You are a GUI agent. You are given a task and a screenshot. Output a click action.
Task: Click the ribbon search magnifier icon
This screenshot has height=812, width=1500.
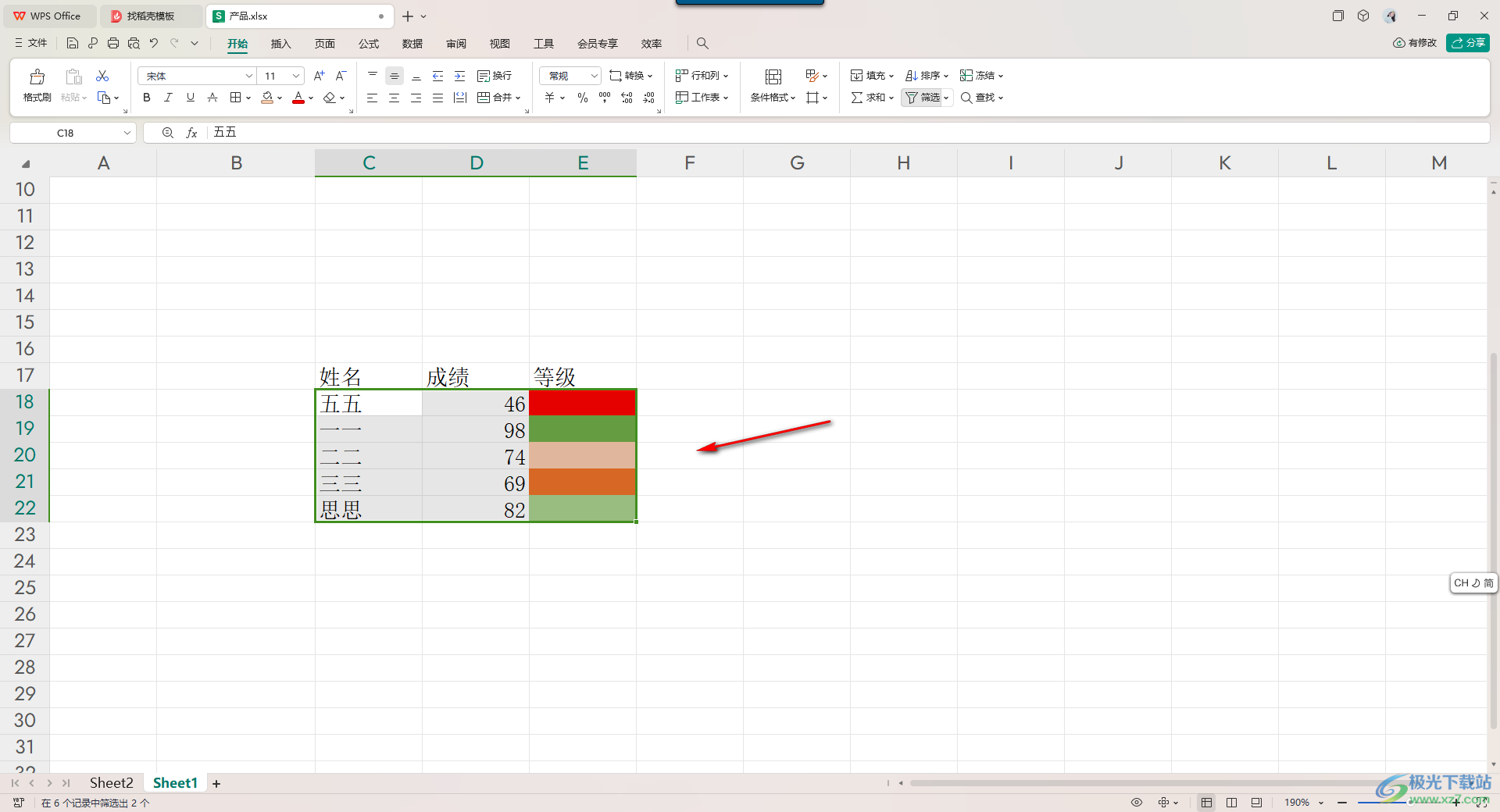(x=702, y=44)
